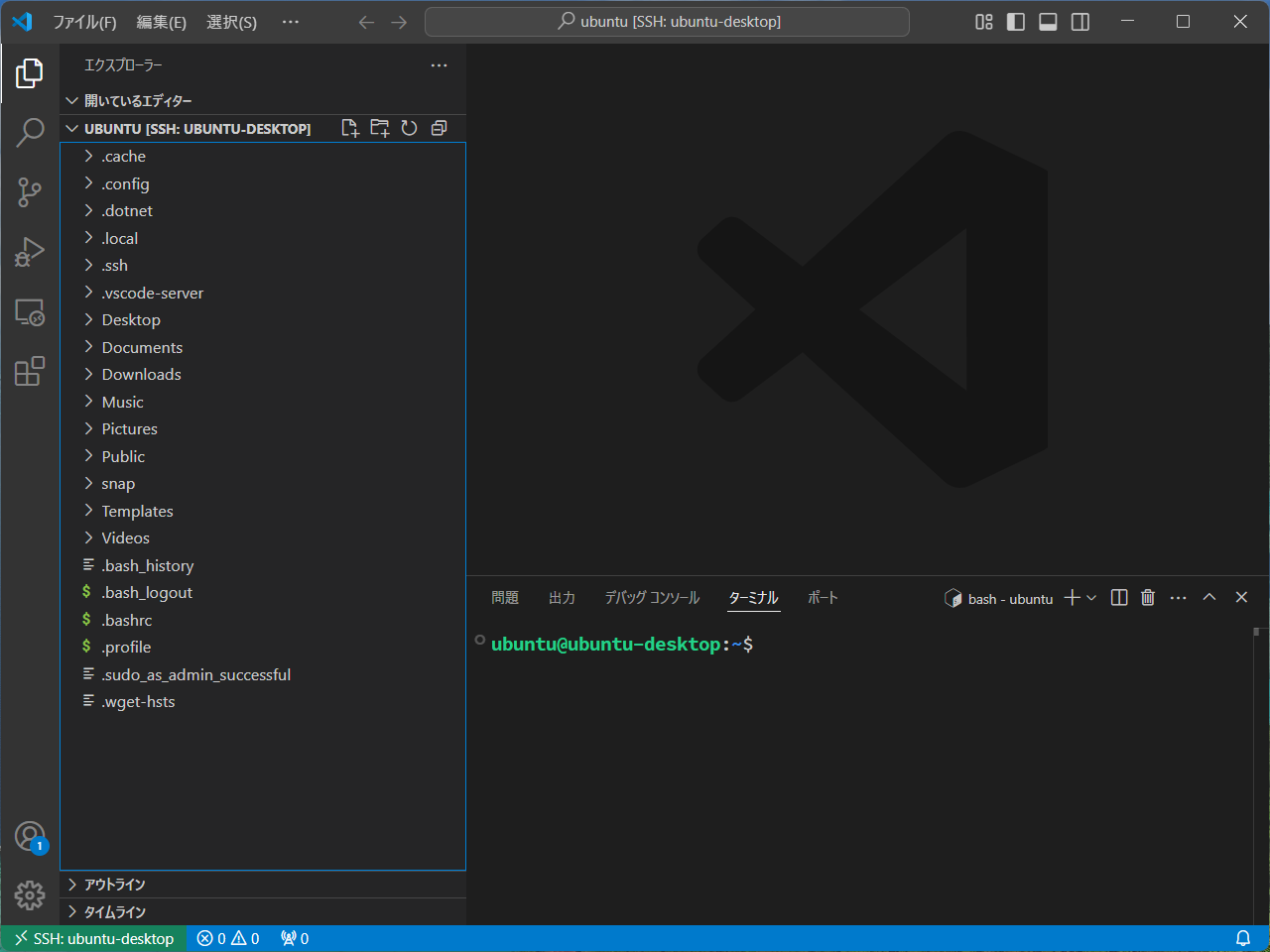Switch to the Debug Console tab
Screen dimensions: 1270x952
(652, 597)
